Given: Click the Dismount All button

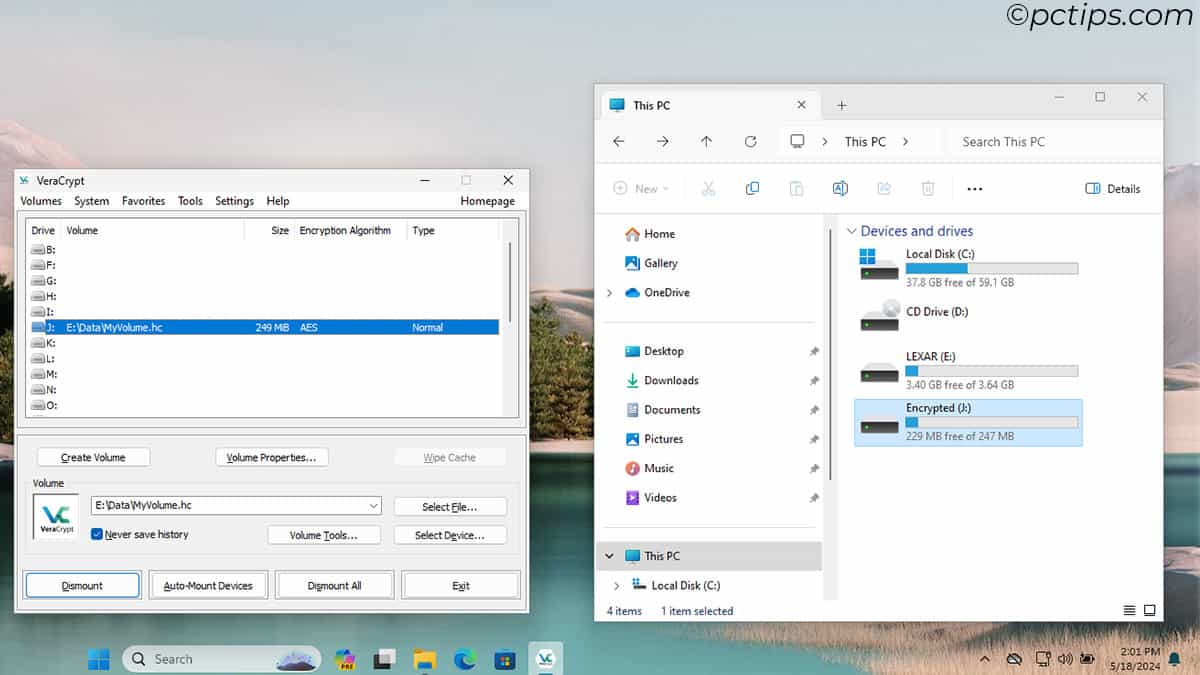Looking at the screenshot, I should pyautogui.click(x=334, y=584).
